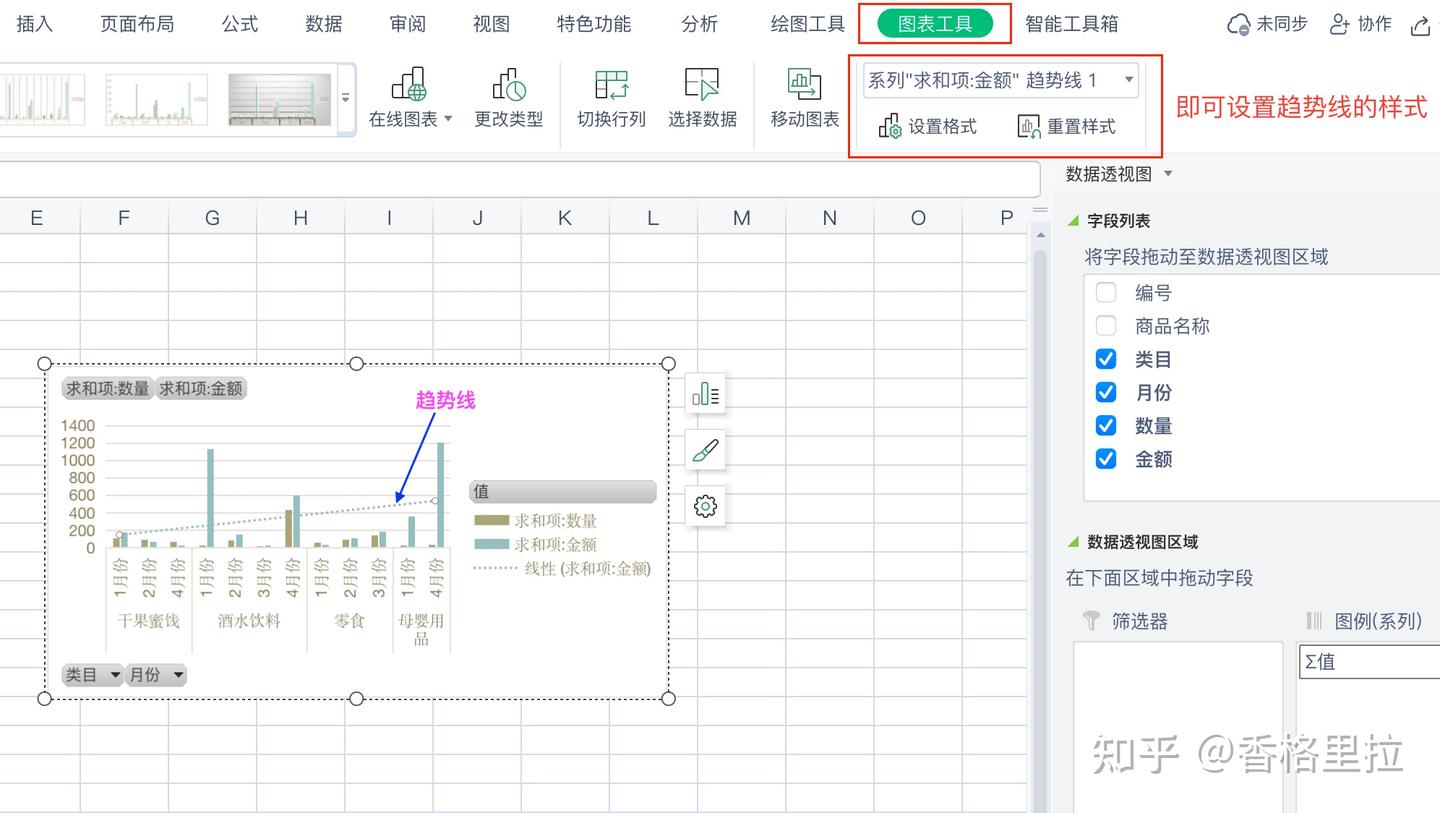Click the vertical scrollbar up arrow
This screenshot has height=813, width=1440.
tap(1039, 235)
